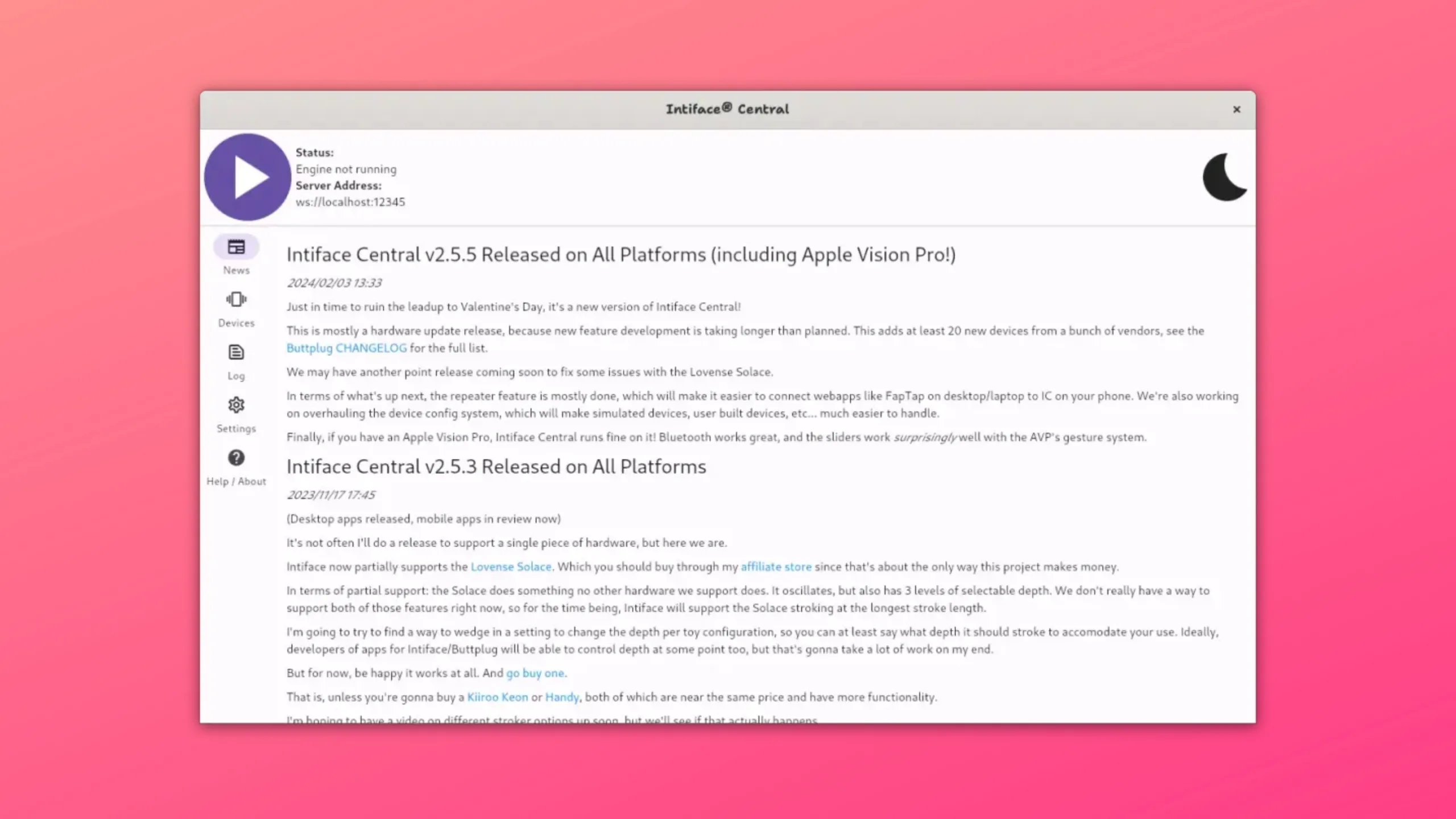
Task: Open the News section icon
Action: [x=236, y=247]
